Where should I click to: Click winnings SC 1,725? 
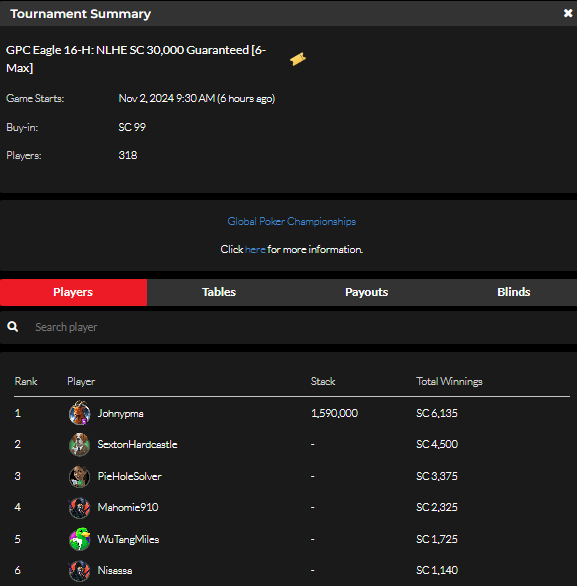pyautogui.click(x=437, y=539)
